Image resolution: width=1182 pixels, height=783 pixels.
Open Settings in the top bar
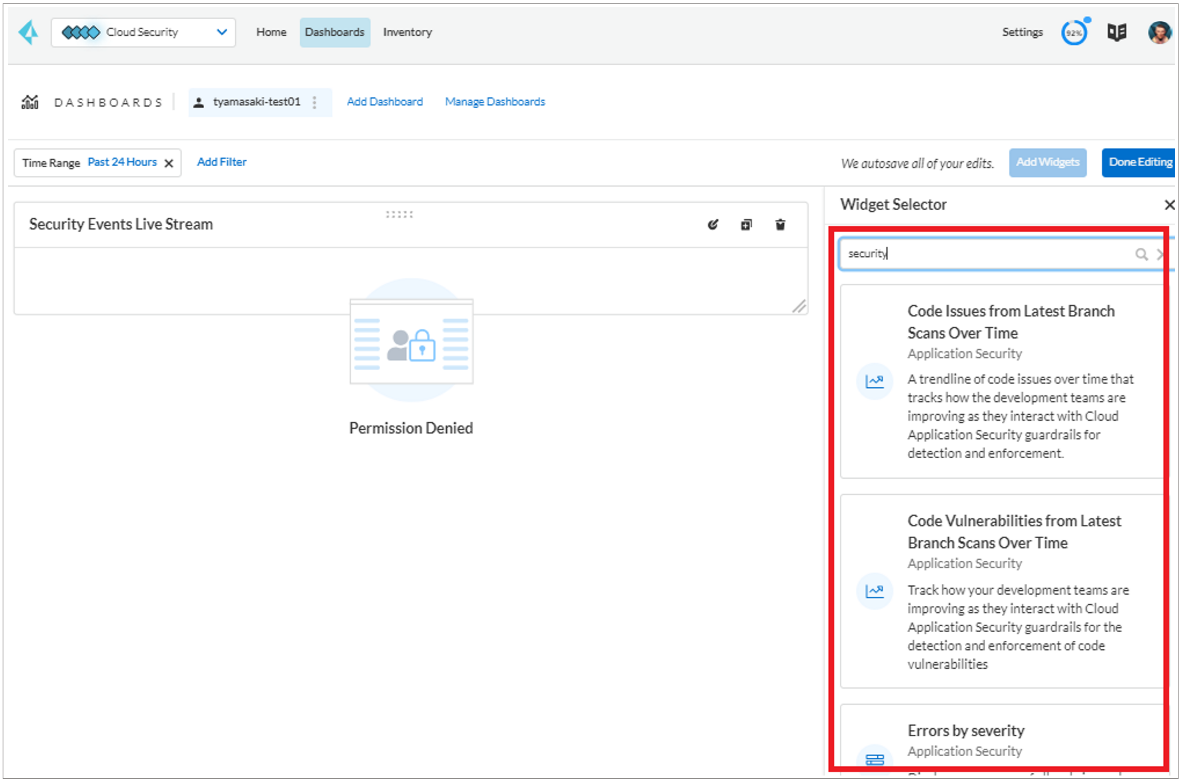tap(1022, 32)
